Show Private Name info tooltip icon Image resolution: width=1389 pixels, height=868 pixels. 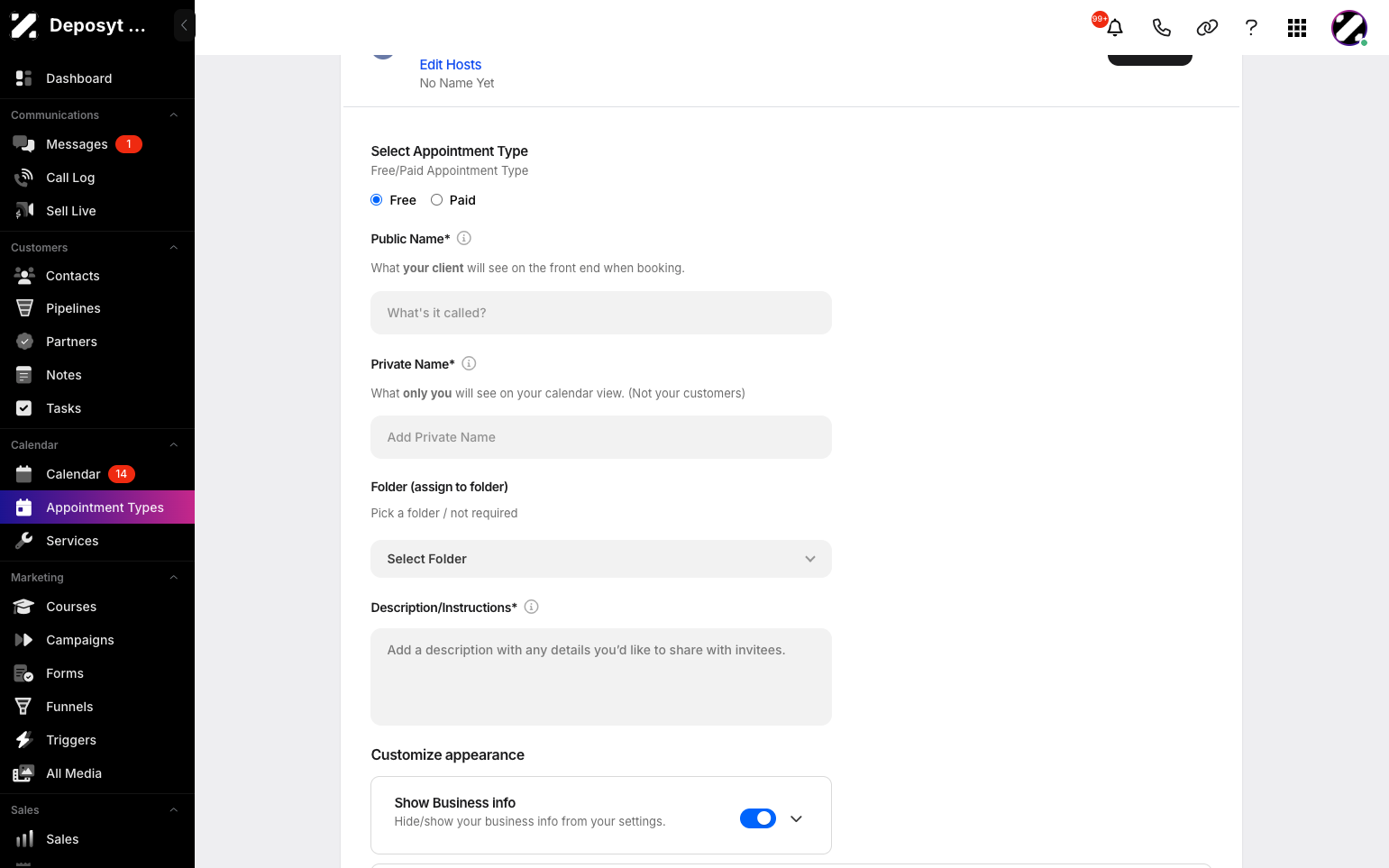[469, 363]
